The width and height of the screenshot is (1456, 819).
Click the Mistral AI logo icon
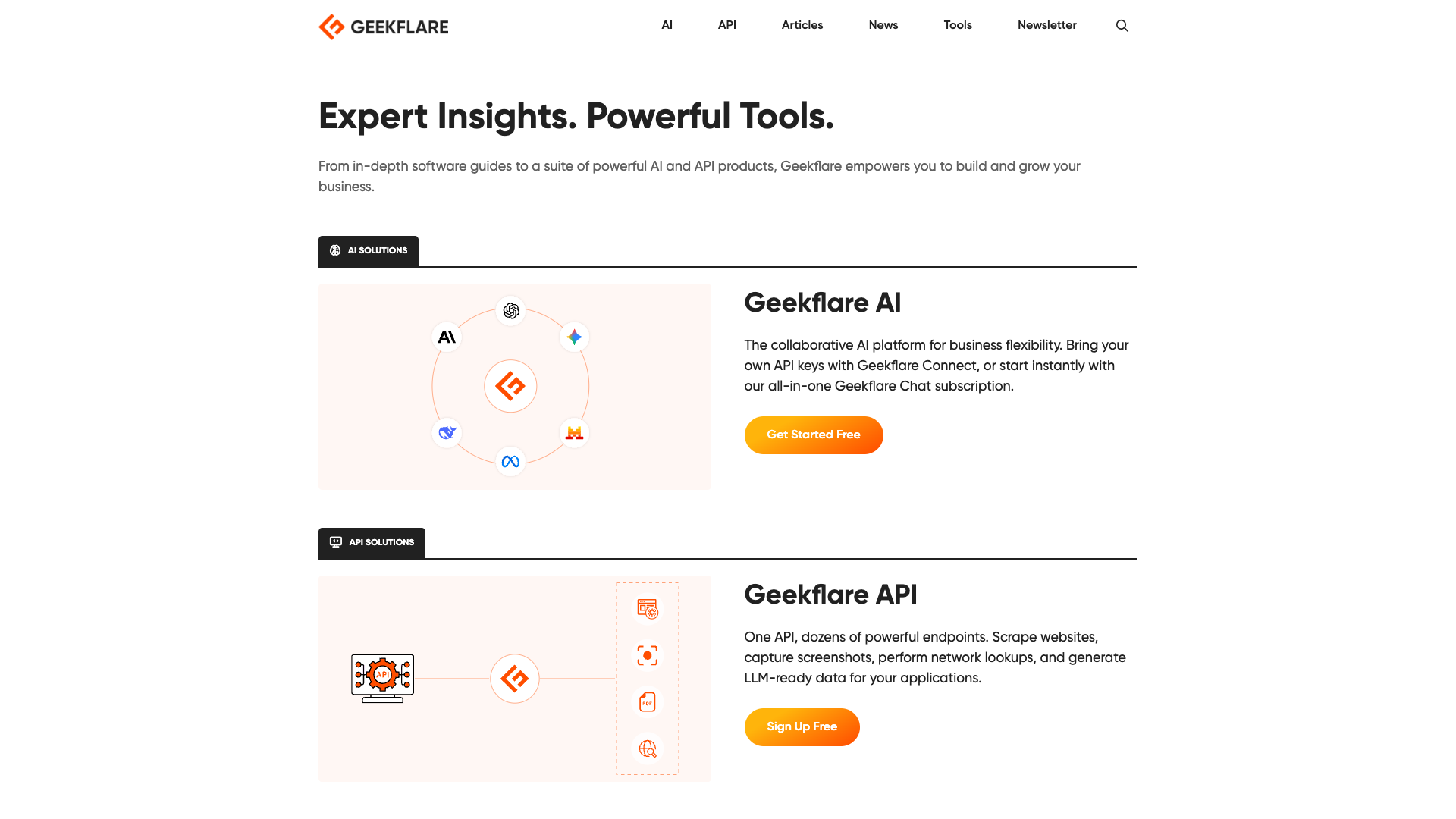(x=574, y=433)
